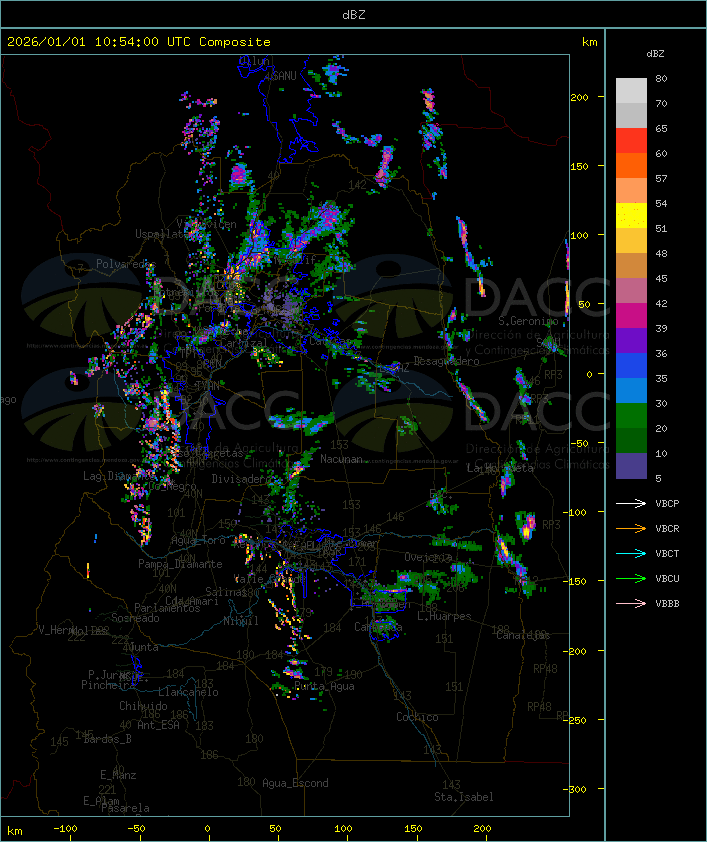Pick the tan 45-48 dBZ swatch
Viewport: 707px width, 842px height.
[631, 266]
